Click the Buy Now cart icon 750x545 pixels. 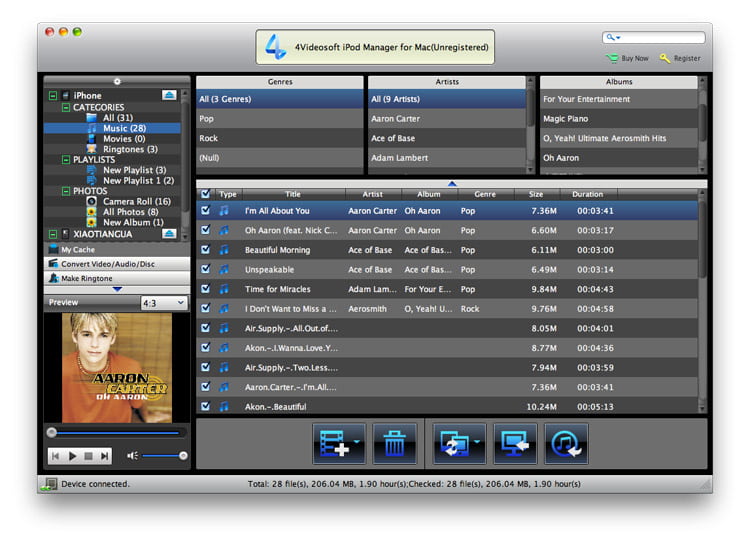coord(612,58)
